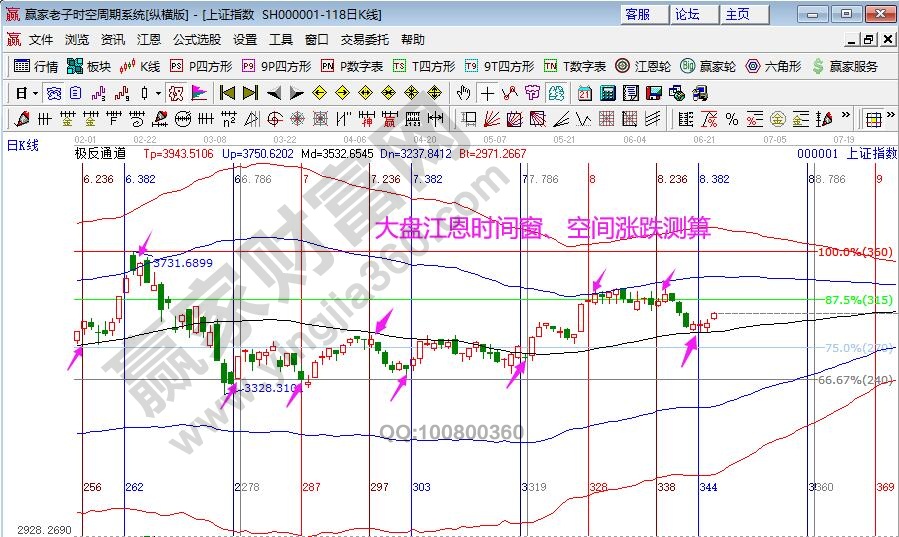Click the calendar icon in the toolbar
This screenshot has width=899, height=537.
[x=582, y=93]
